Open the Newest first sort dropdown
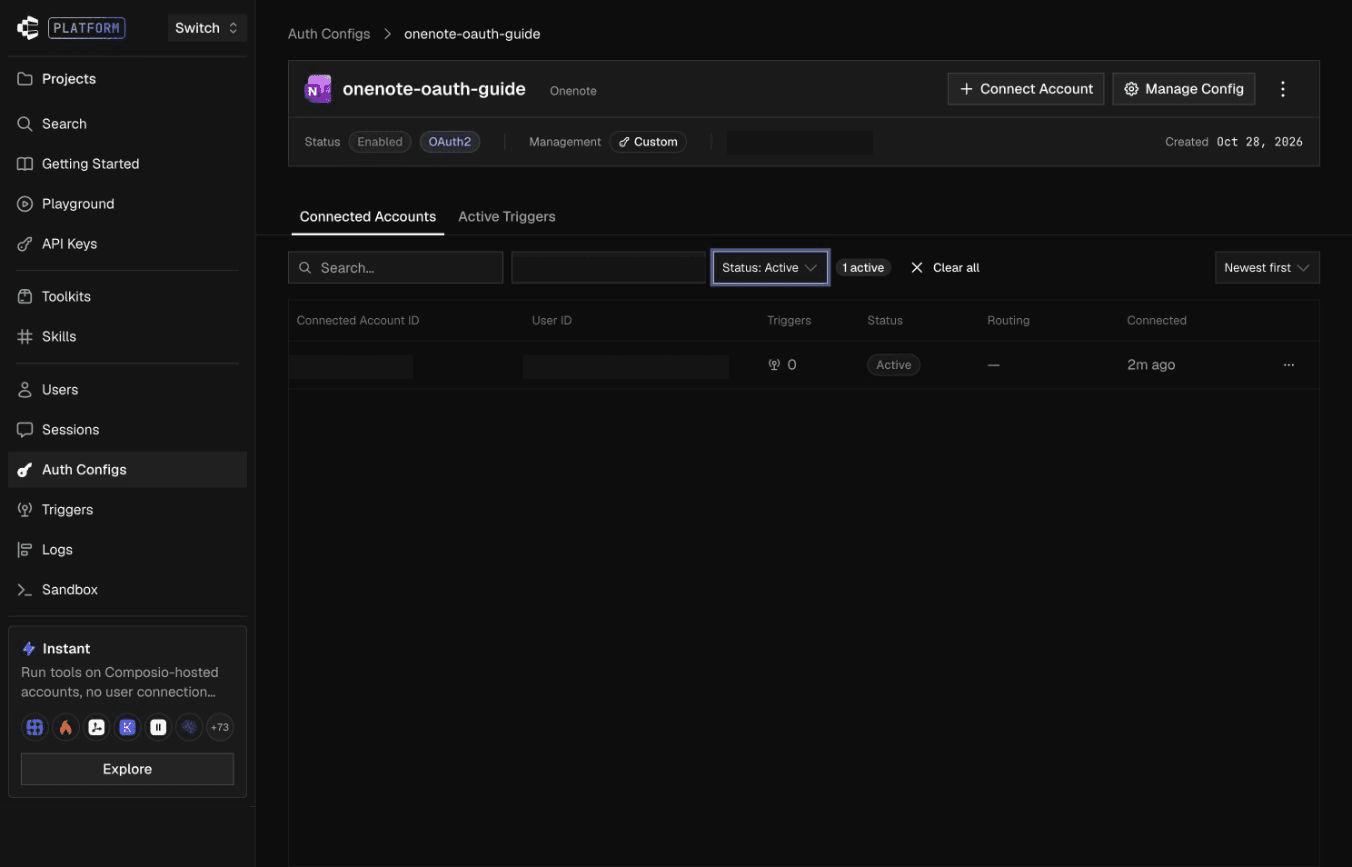Image resolution: width=1352 pixels, height=867 pixels. [1267, 268]
